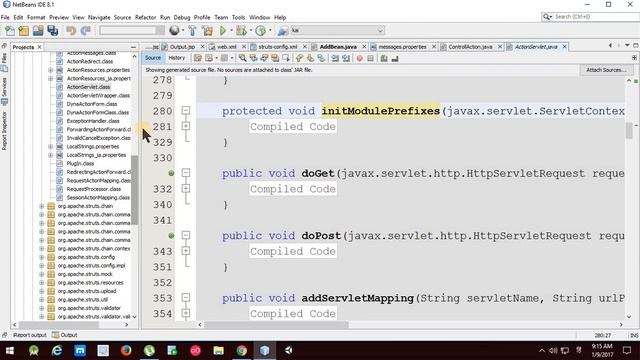Click the Save All toolbar icon

coord(53,31)
